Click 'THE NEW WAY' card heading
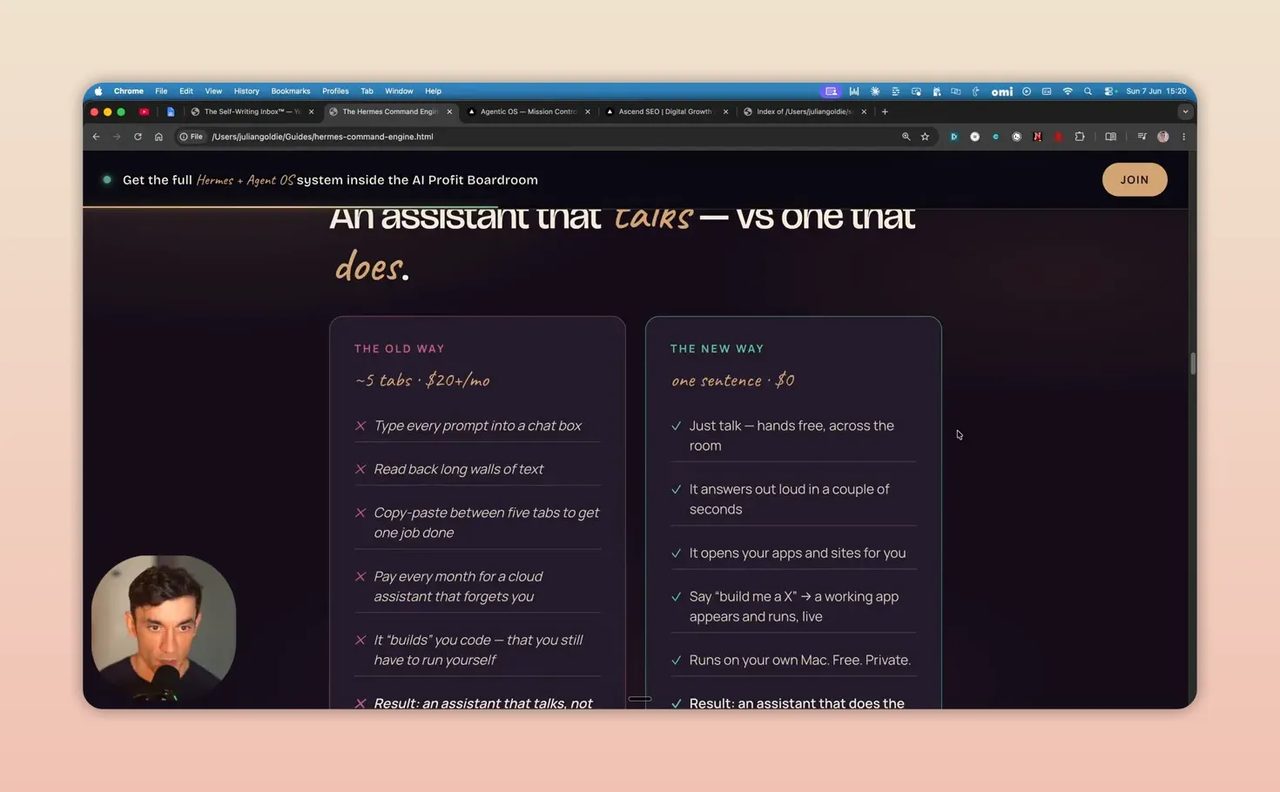The height and width of the screenshot is (792, 1280). tap(717, 349)
